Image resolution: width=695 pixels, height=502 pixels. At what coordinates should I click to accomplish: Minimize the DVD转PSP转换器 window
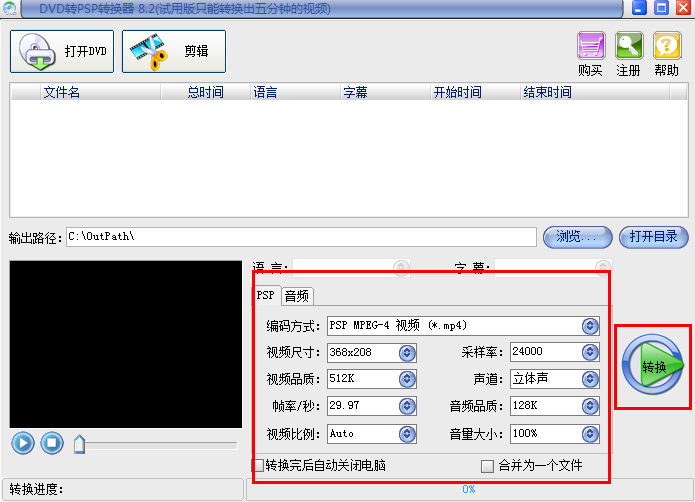[639, 8]
